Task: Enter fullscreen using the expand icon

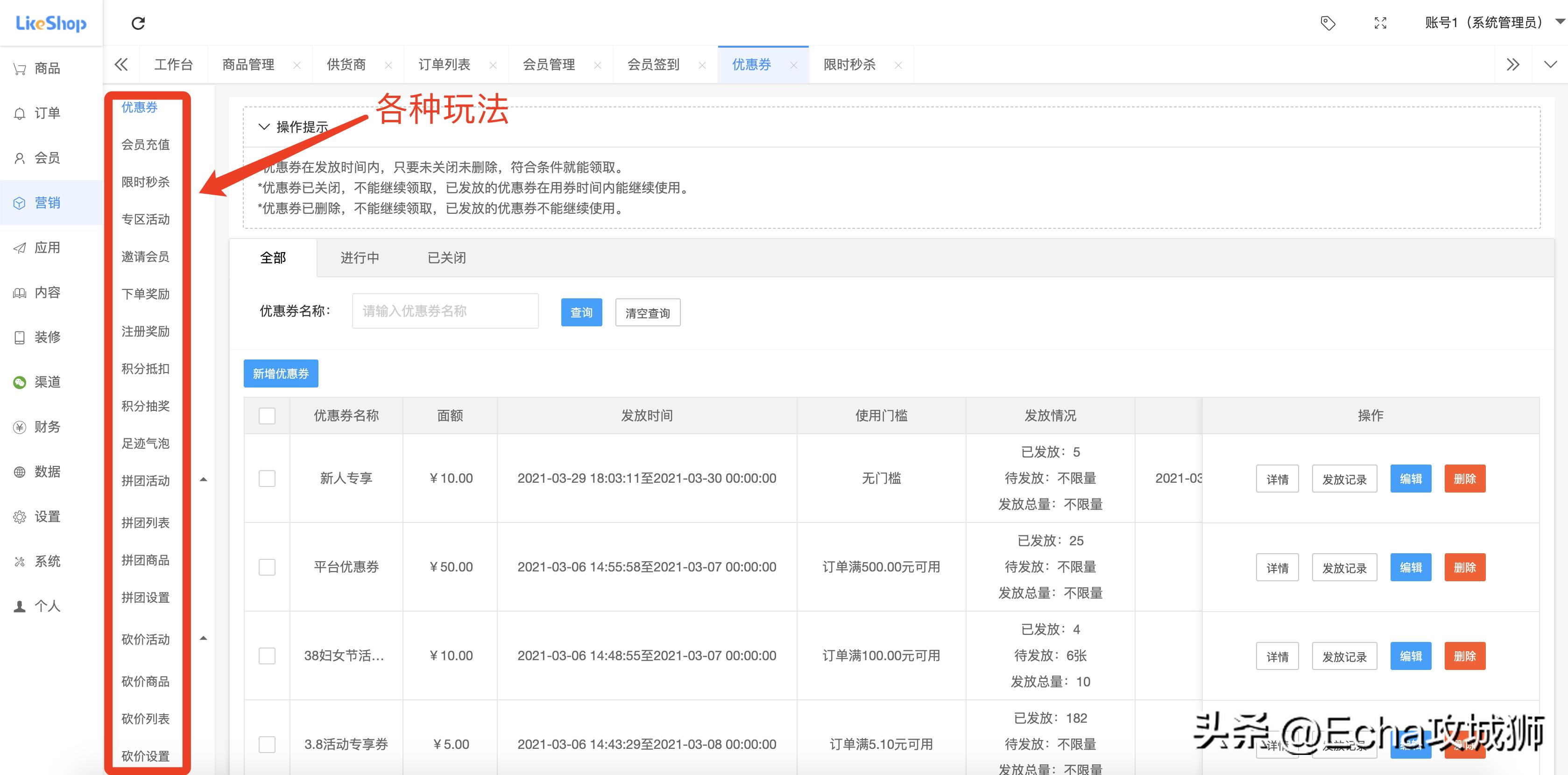Action: (1380, 22)
